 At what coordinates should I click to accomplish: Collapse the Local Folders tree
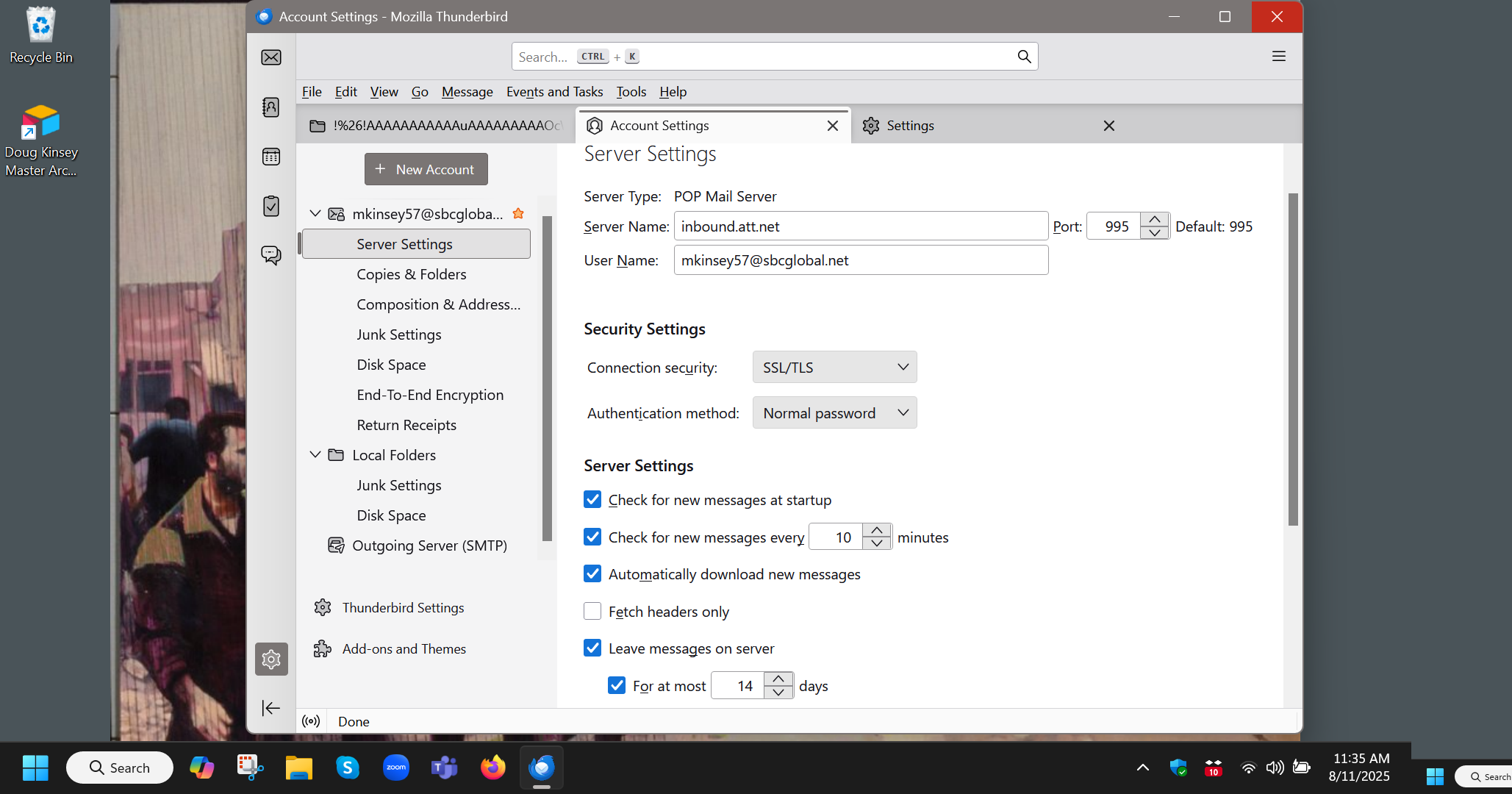(315, 454)
